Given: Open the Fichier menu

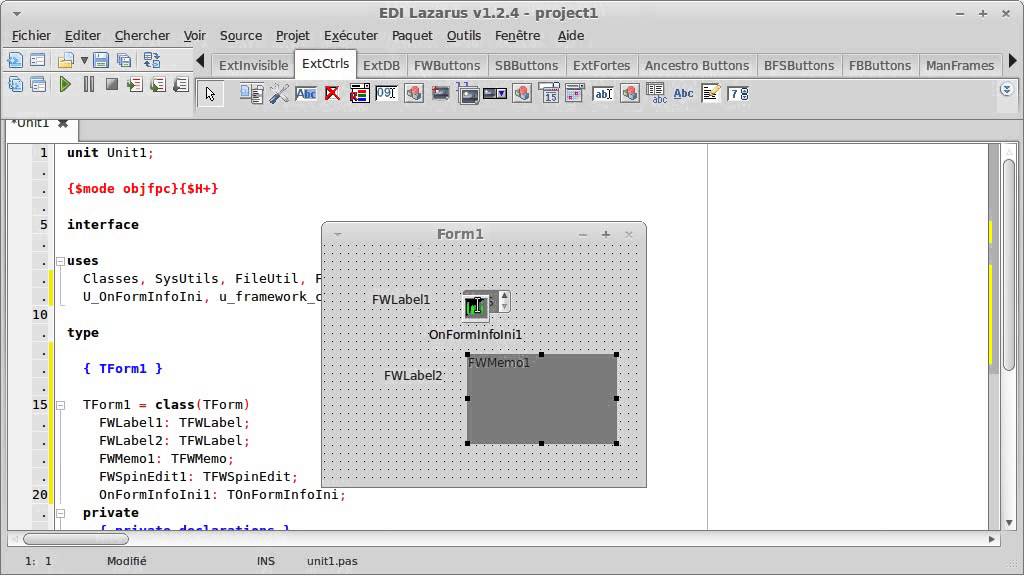Looking at the screenshot, I should point(31,36).
